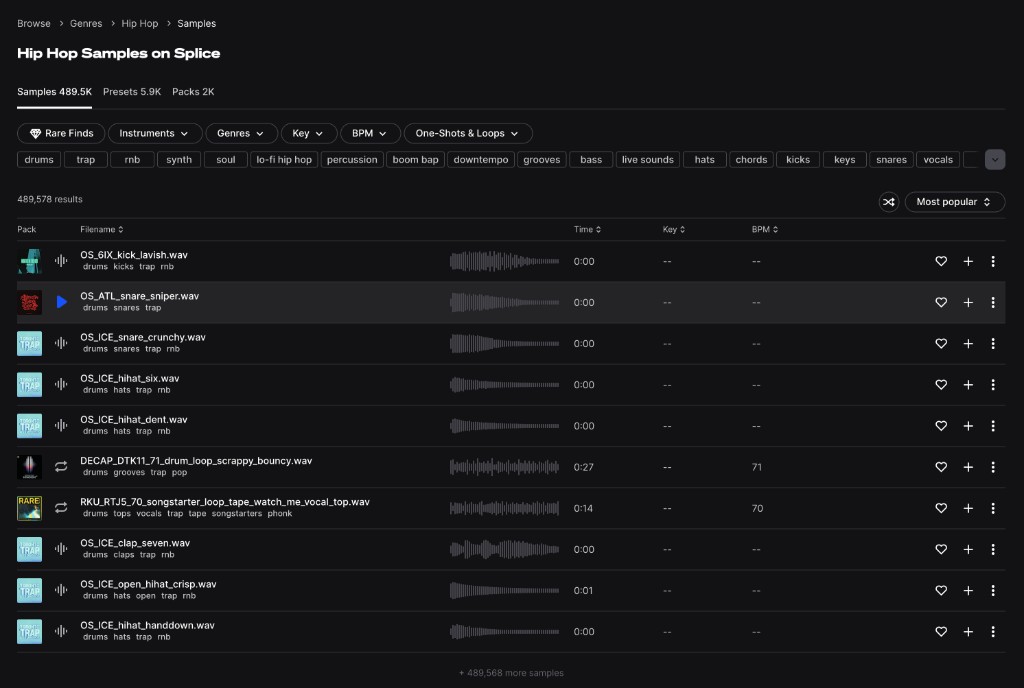Open more options for OS_ATL_snare_sniper.wav

point(993,302)
